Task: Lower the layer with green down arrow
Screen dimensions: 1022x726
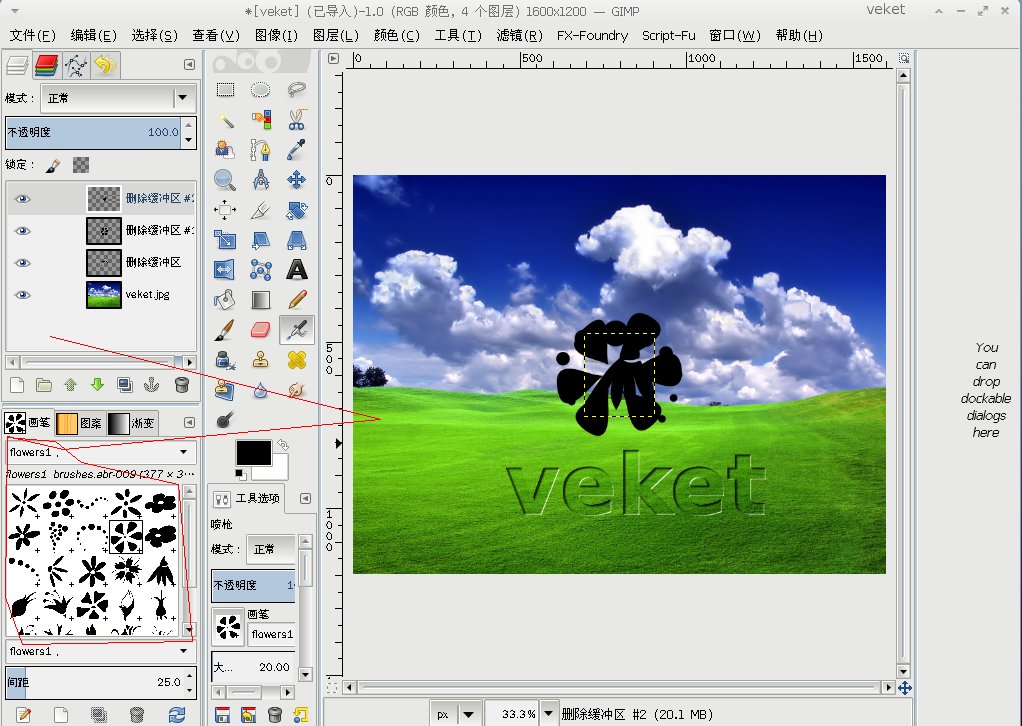Action: [97, 385]
